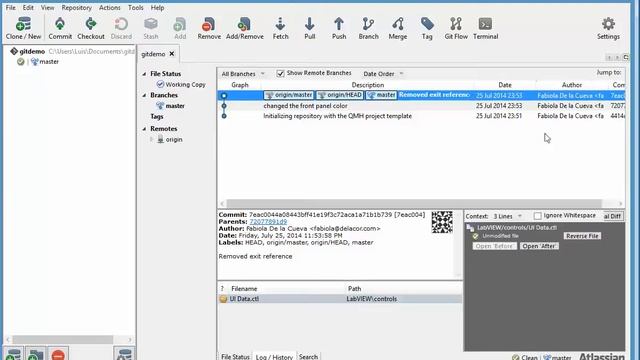The image size is (640, 360).
Task: Select gitdemo repository bookmark
Action: pyautogui.click(x=32, y=51)
